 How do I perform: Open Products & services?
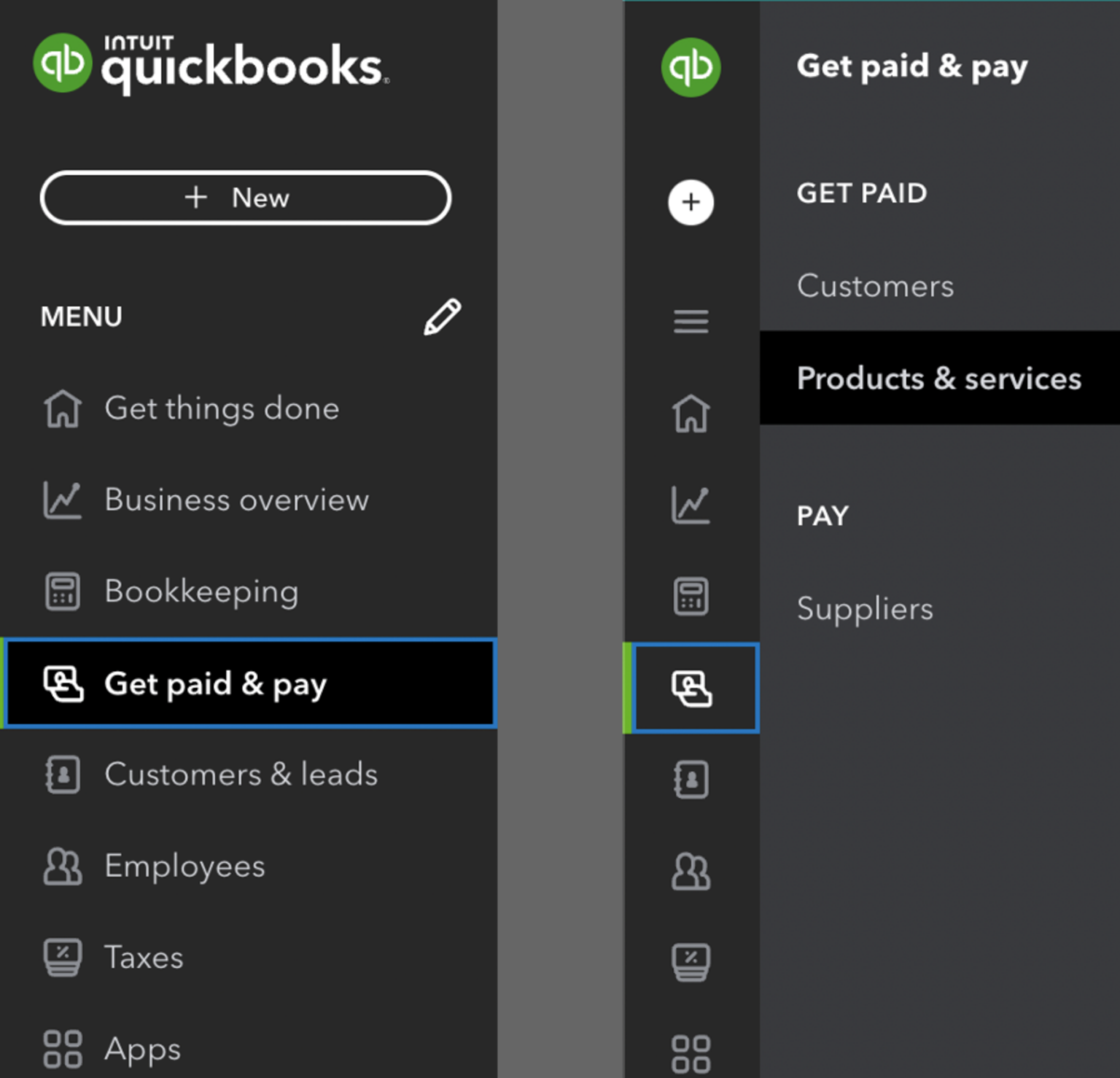point(938,379)
